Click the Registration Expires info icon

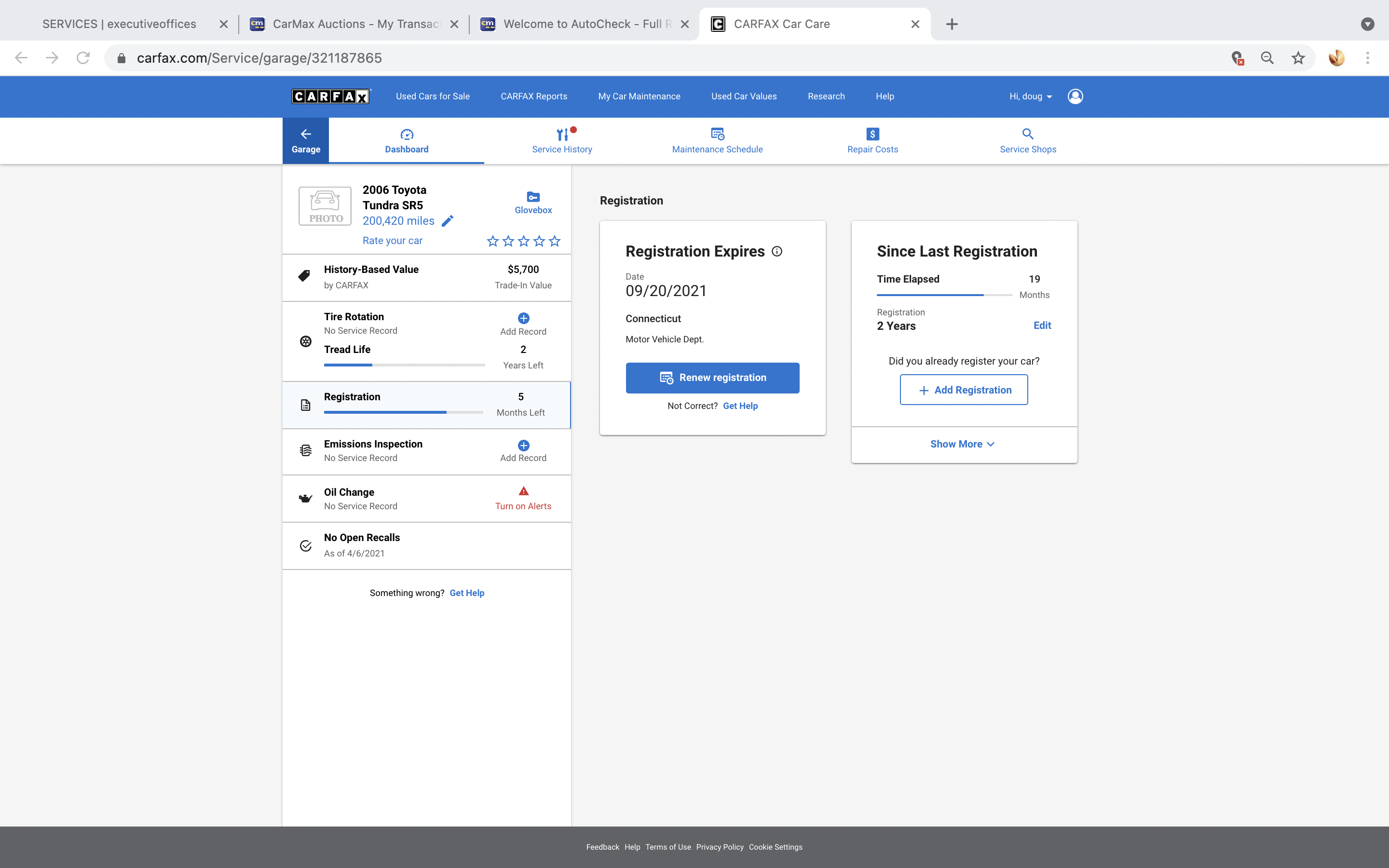pos(776,251)
